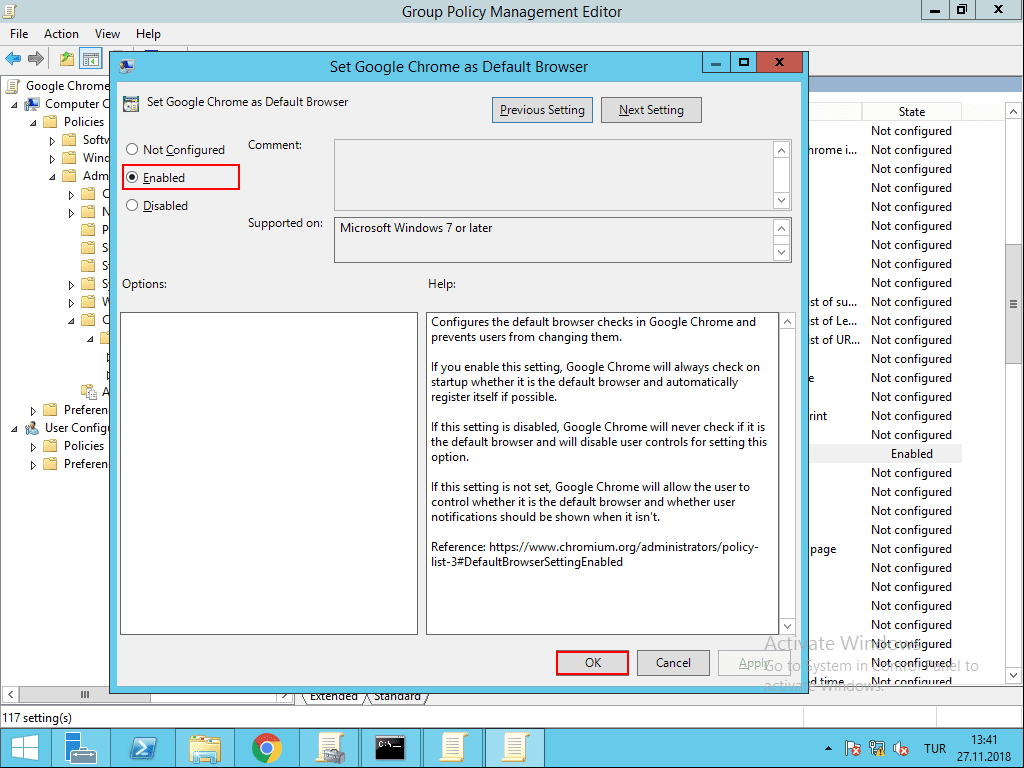Click the tree pane horizontal scrollbar thumb

tap(85, 695)
